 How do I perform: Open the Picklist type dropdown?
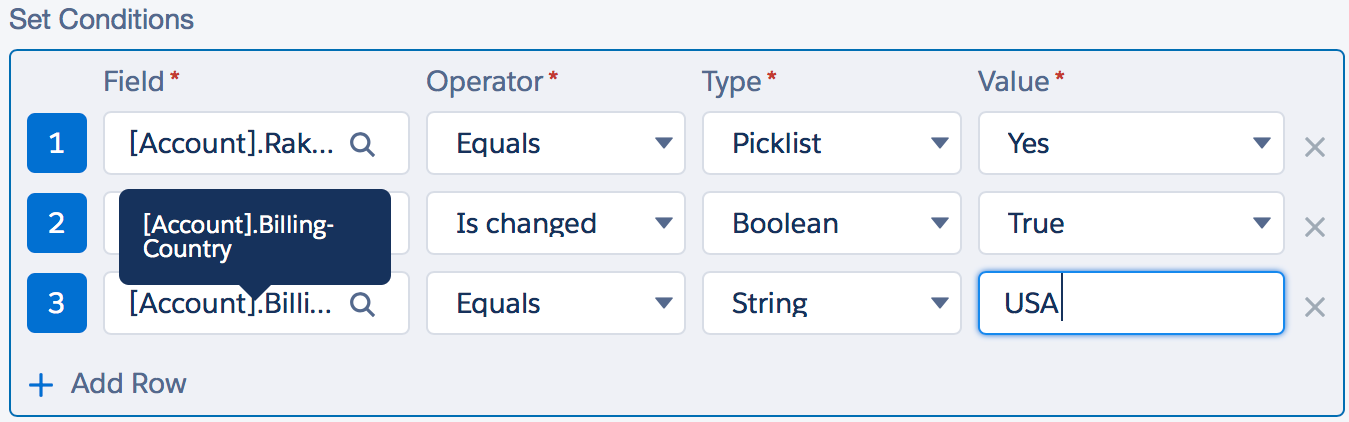point(831,143)
